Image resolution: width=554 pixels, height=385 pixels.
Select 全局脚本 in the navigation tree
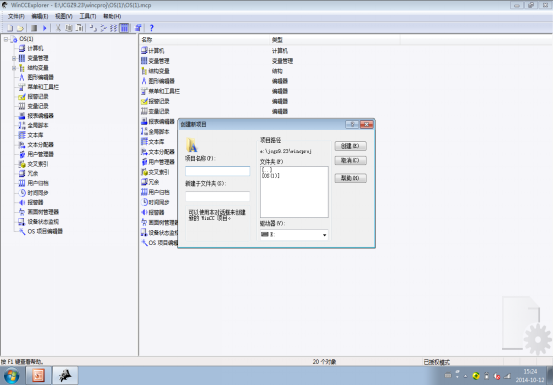[x=38, y=125]
